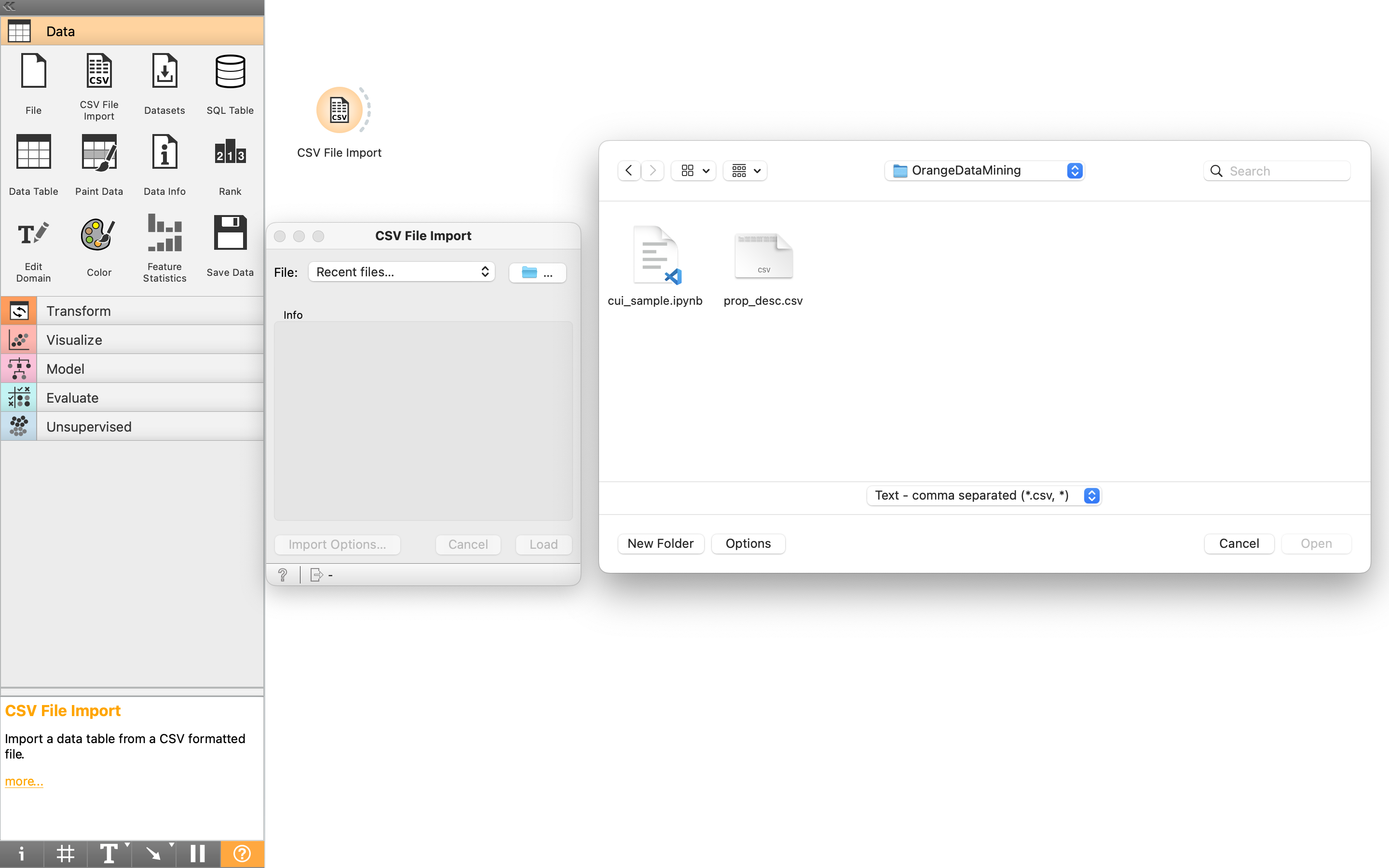Toggle the canvas grid hash button

pyautogui.click(x=66, y=854)
